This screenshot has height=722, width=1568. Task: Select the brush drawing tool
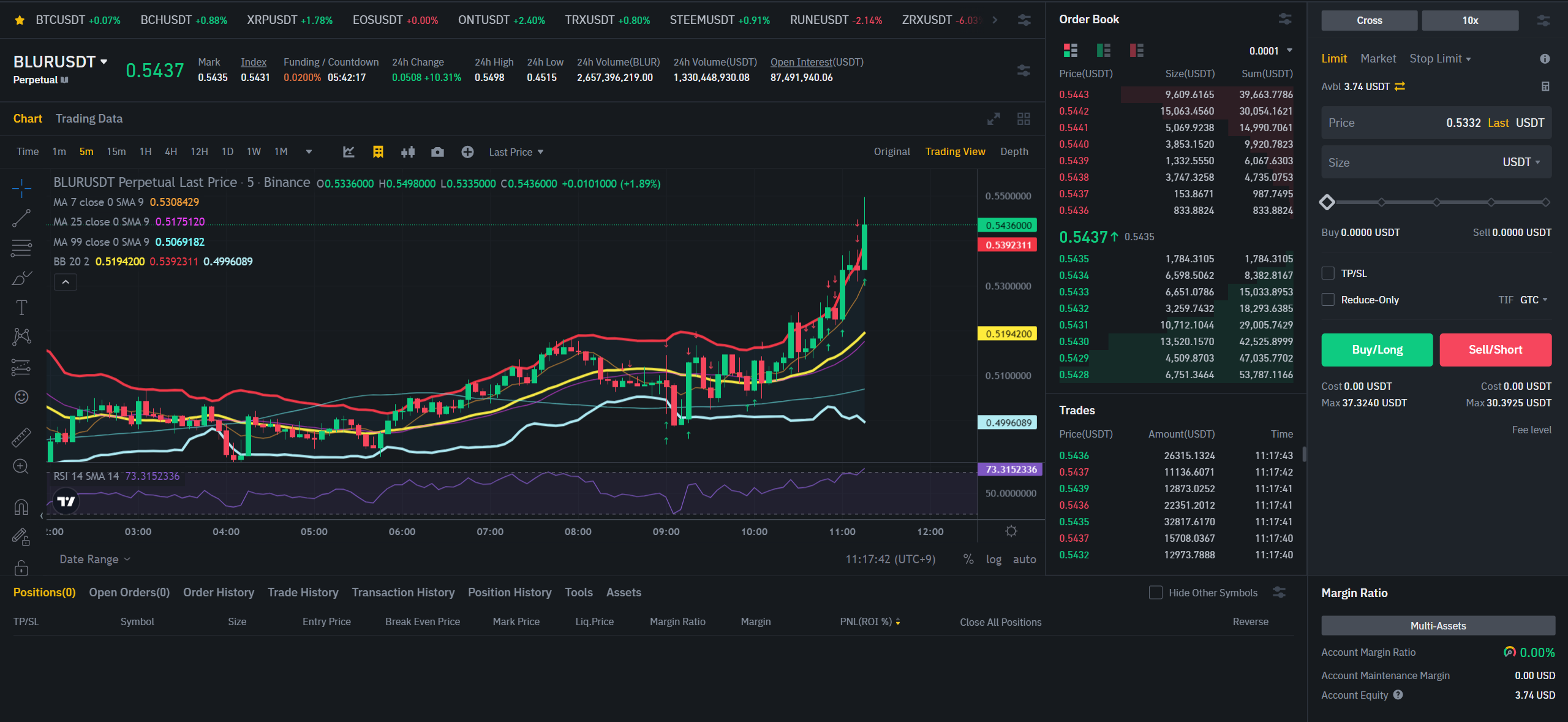[21, 278]
